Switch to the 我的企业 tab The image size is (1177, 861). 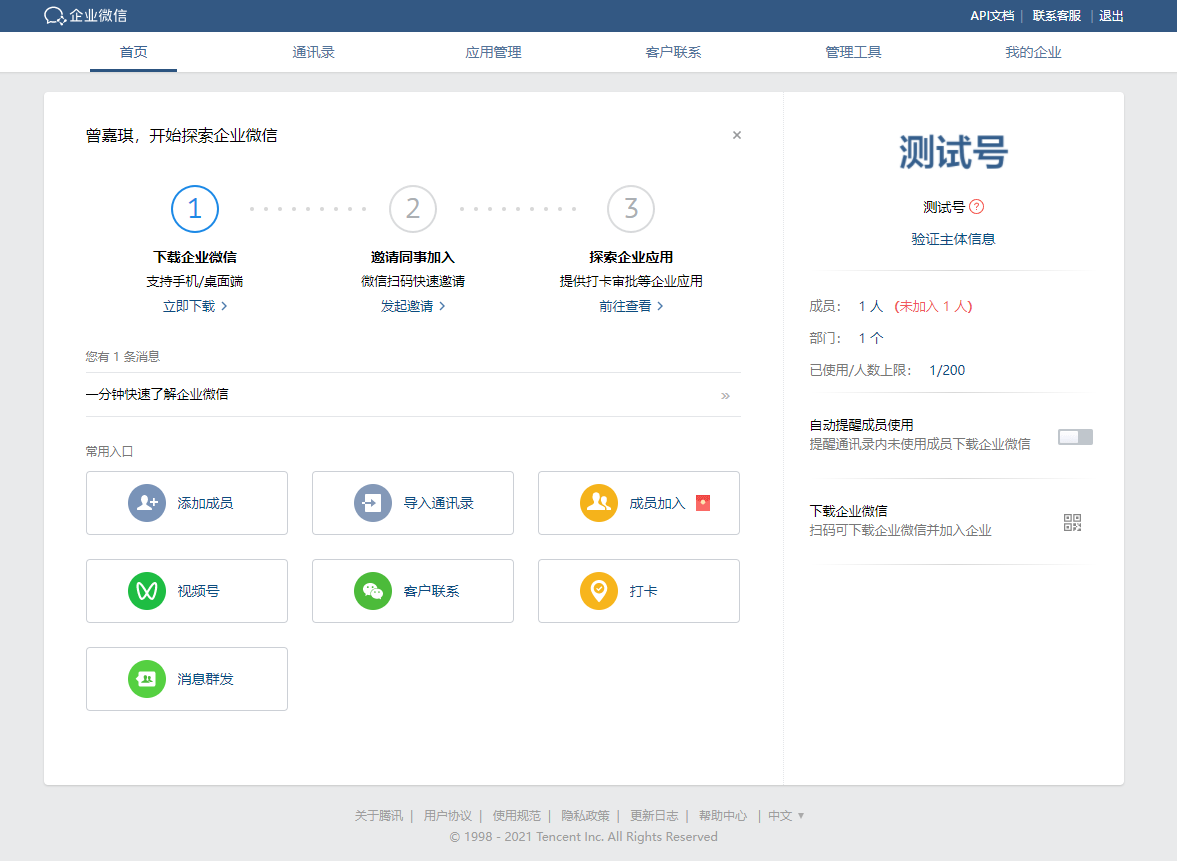click(1034, 52)
